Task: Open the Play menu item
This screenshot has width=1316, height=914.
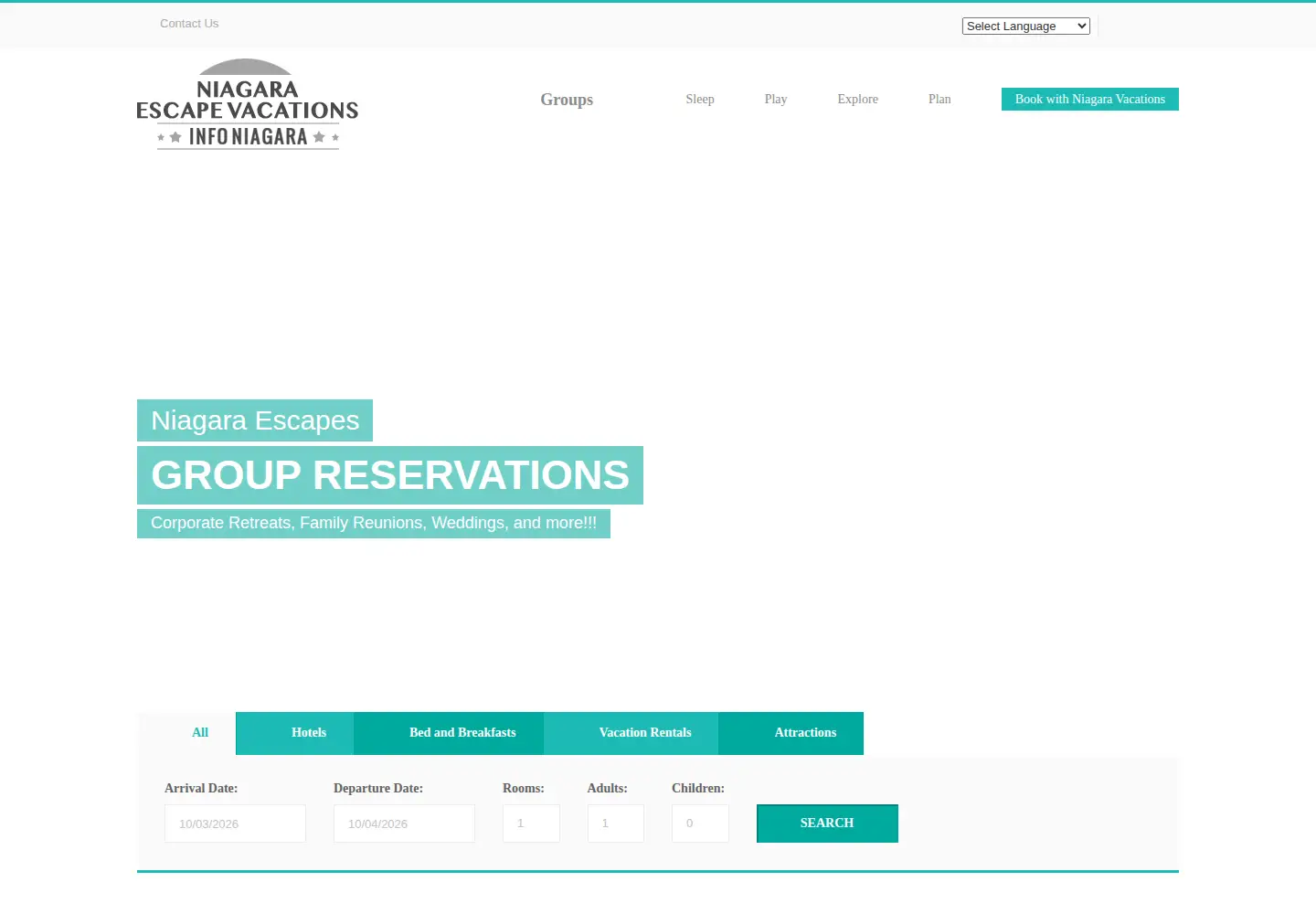Action: (x=776, y=99)
